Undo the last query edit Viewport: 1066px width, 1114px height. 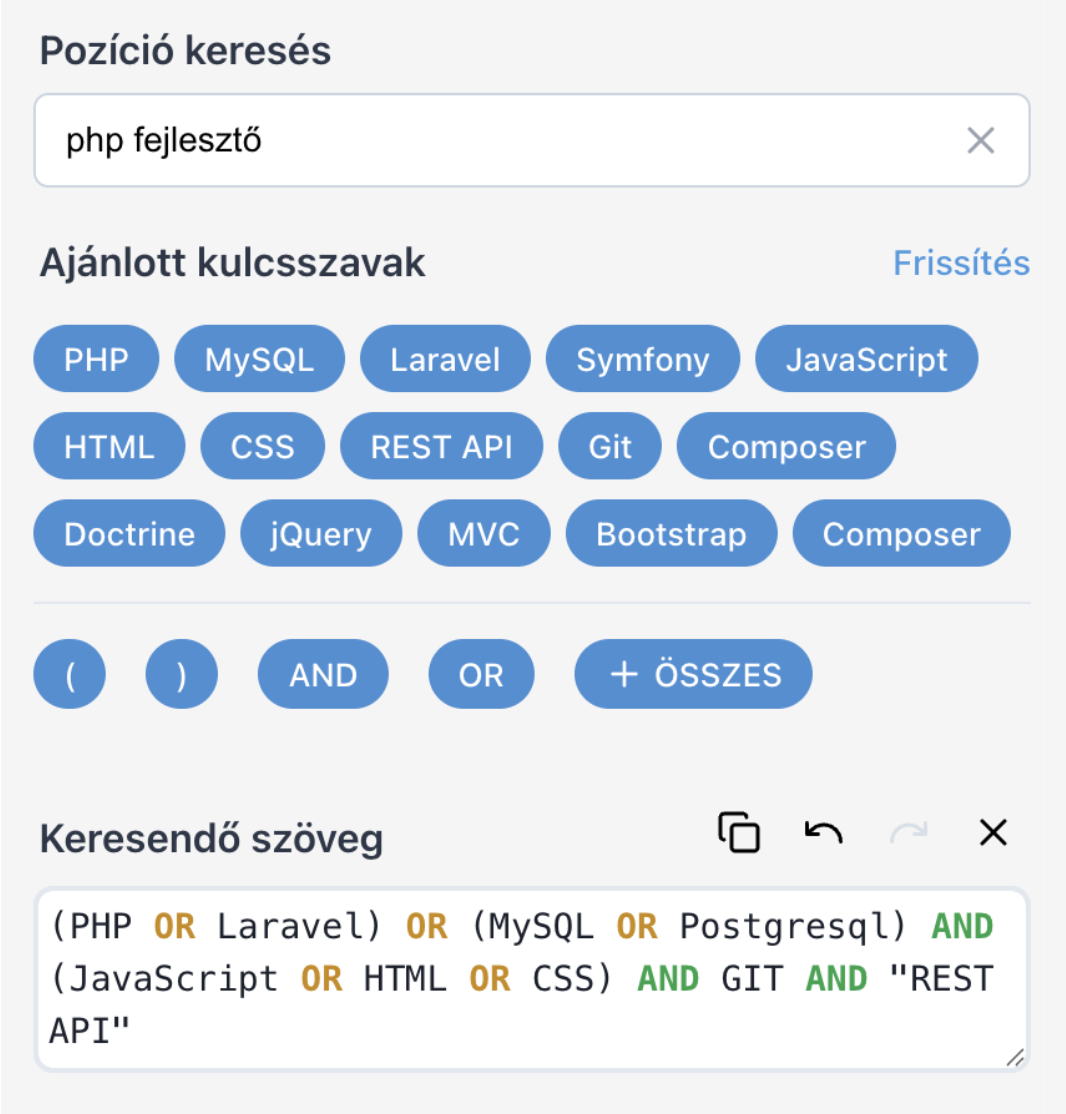(822, 832)
